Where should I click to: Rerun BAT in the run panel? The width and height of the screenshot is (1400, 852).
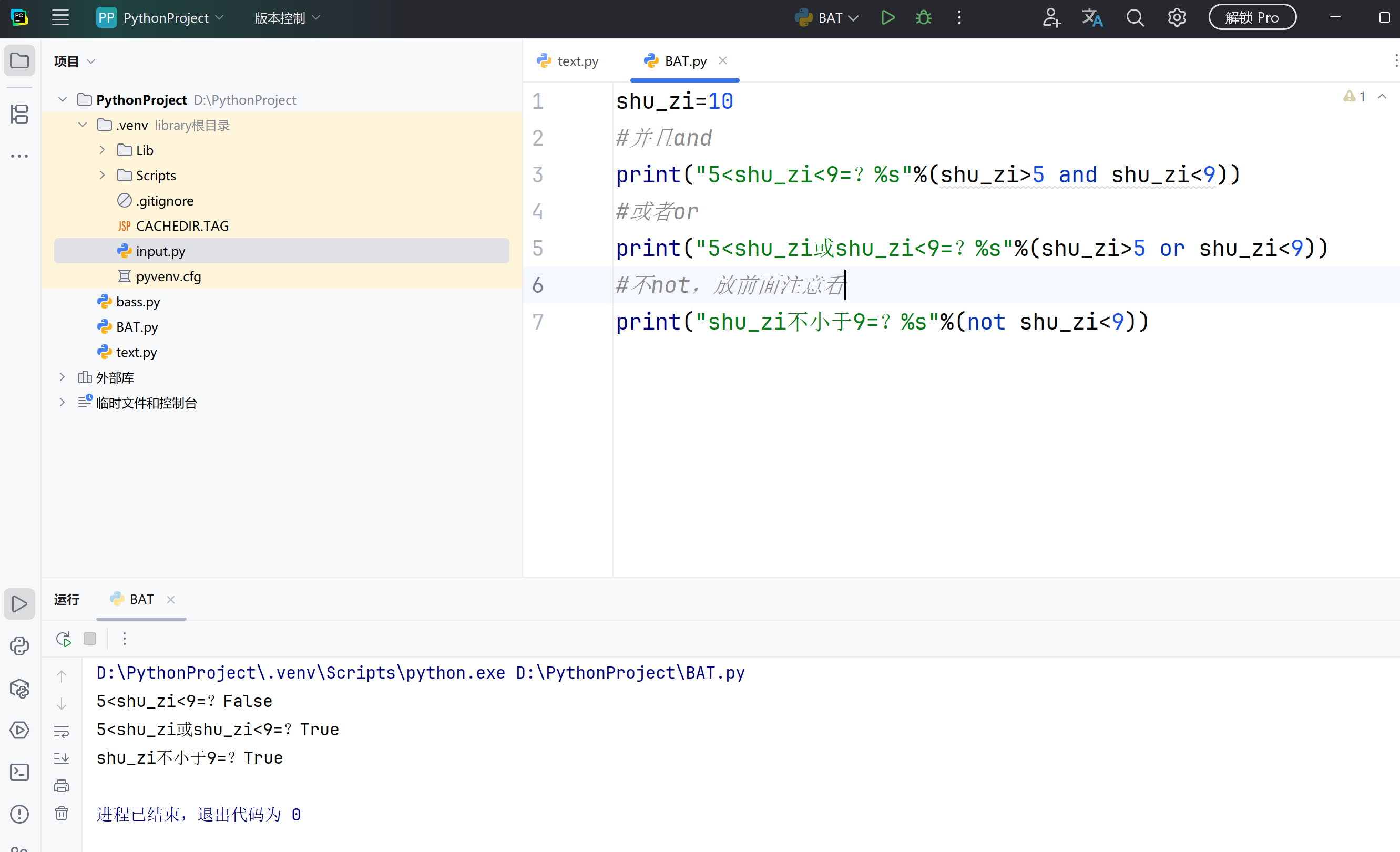point(63,639)
